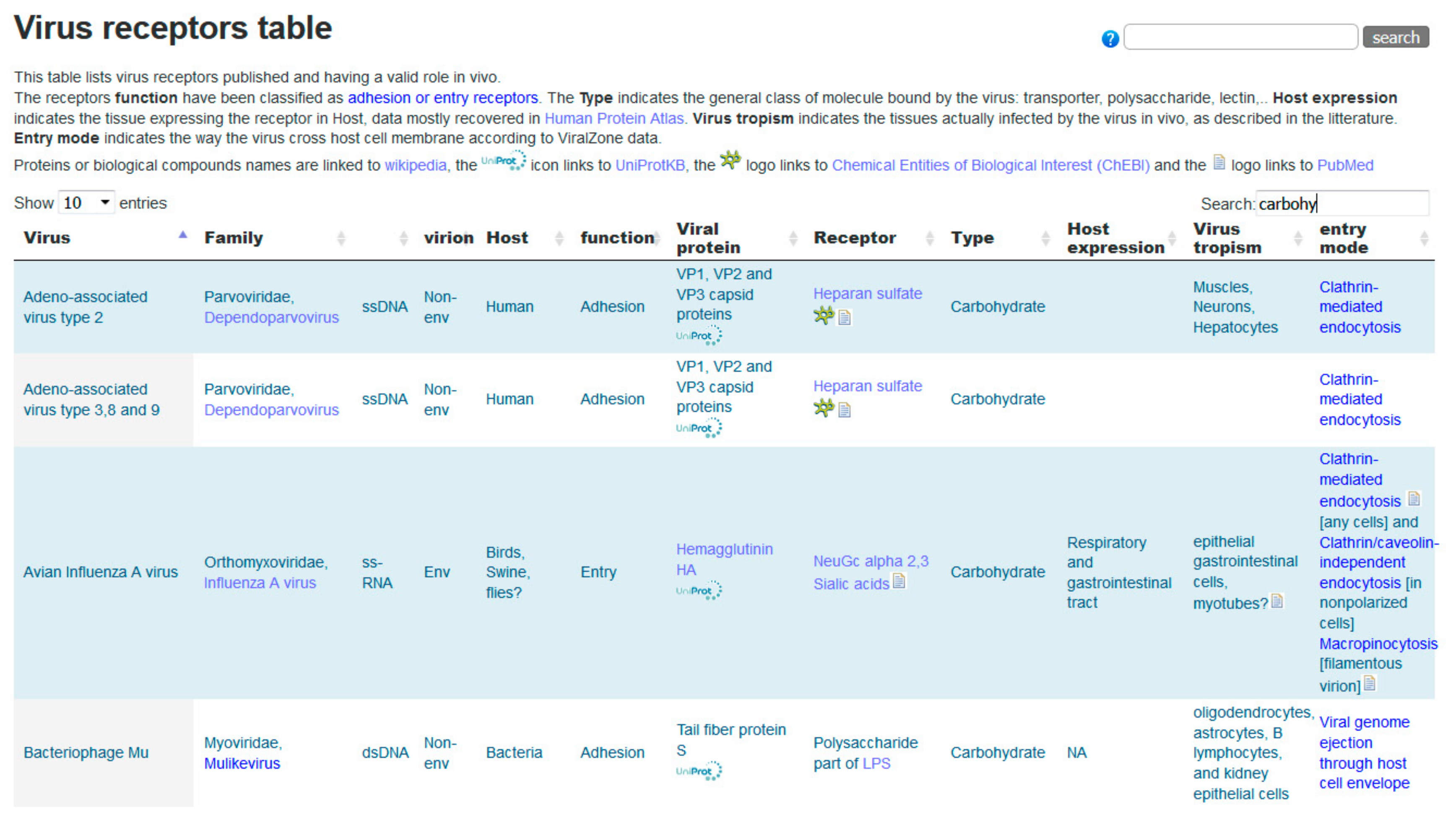Open the Macropinocytosis link

click(x=1378, y=644)
